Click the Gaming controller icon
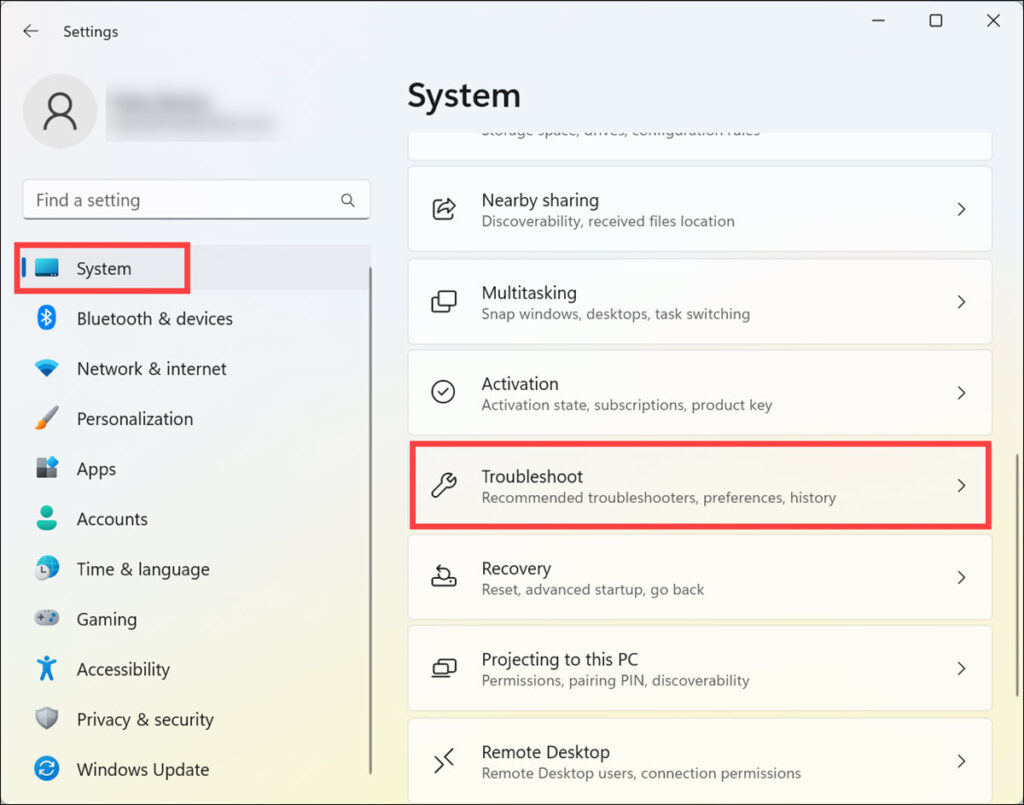Image resolution: width=1024 pixels, height=805 pixels. tap(48, 619)
